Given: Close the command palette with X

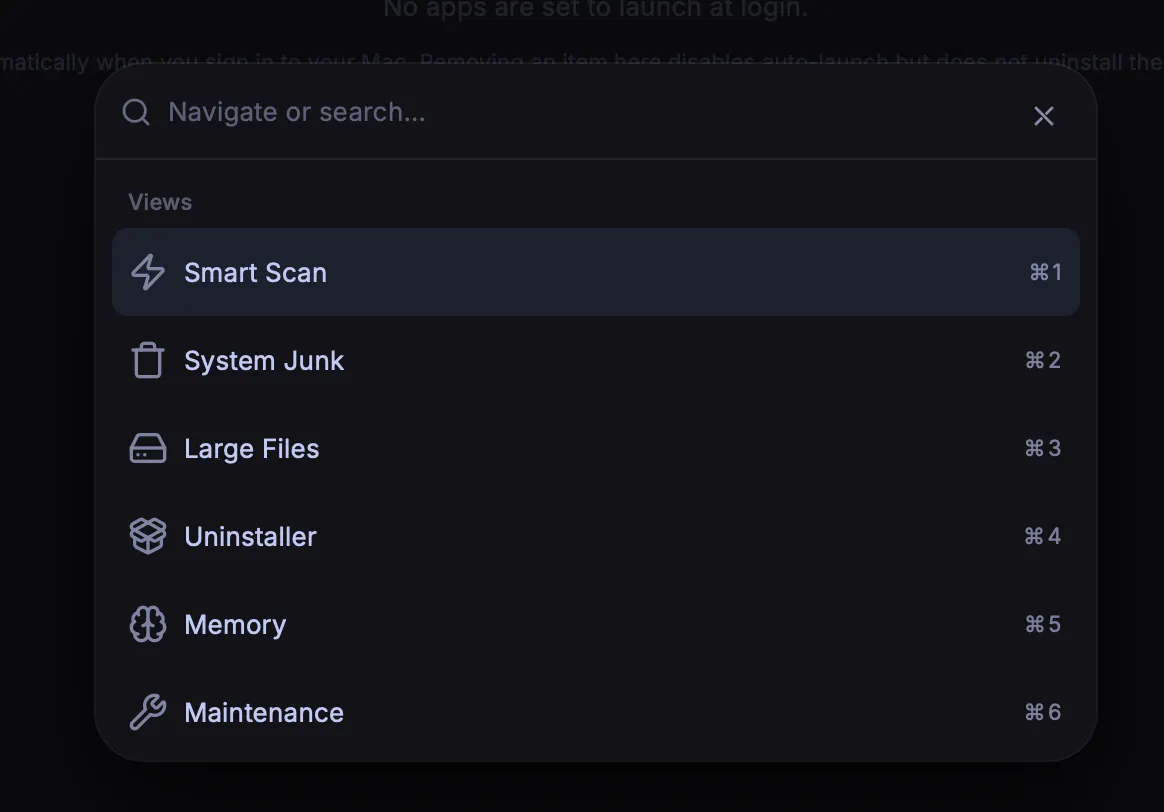Looking at the screenshot, I should [x=1044, y=116].
